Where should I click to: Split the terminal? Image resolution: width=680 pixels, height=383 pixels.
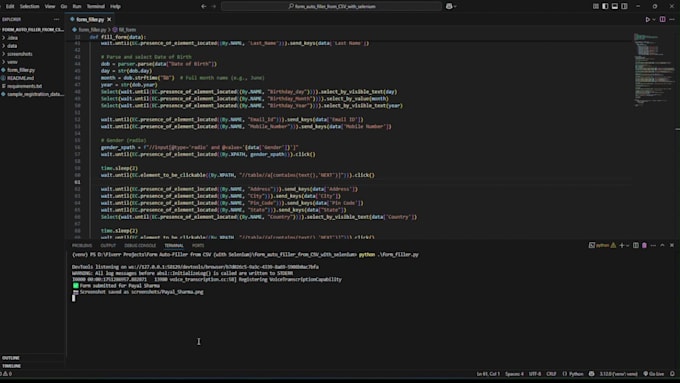click(636, 246)
